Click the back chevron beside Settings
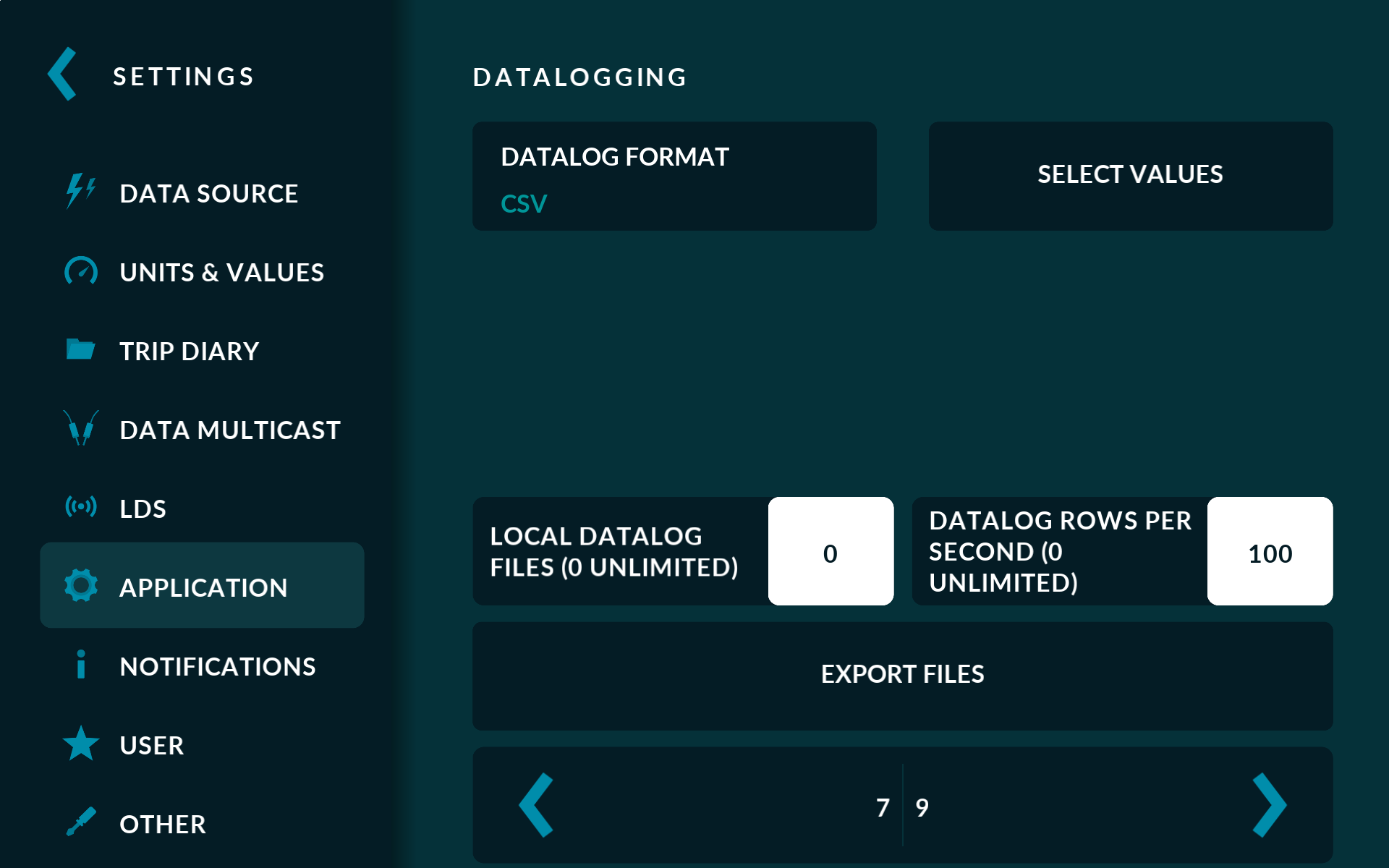1389x868 pixels. pos(63,75)
